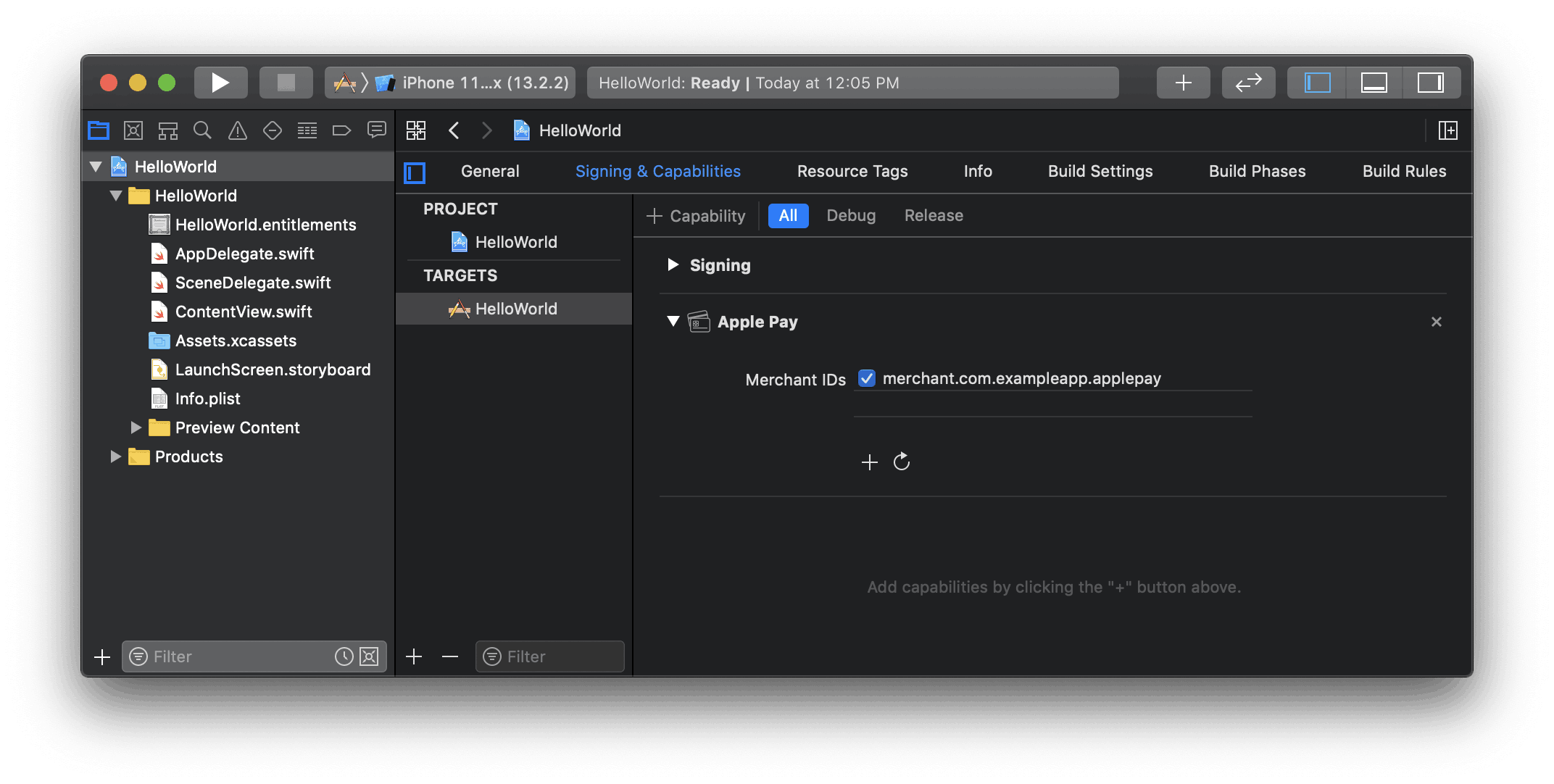1554x784 pixels.
Task: Open the Find navigator magnifier
Action: [x=203, y=130]
